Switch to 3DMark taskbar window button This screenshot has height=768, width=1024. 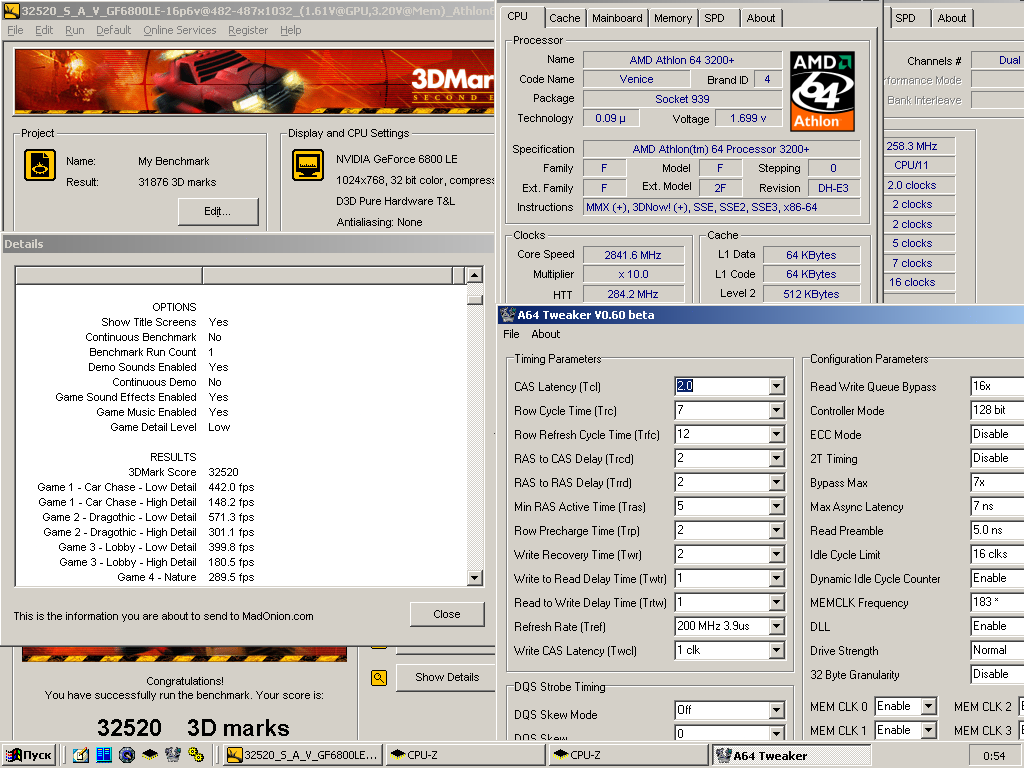click(x=302, y=755)
